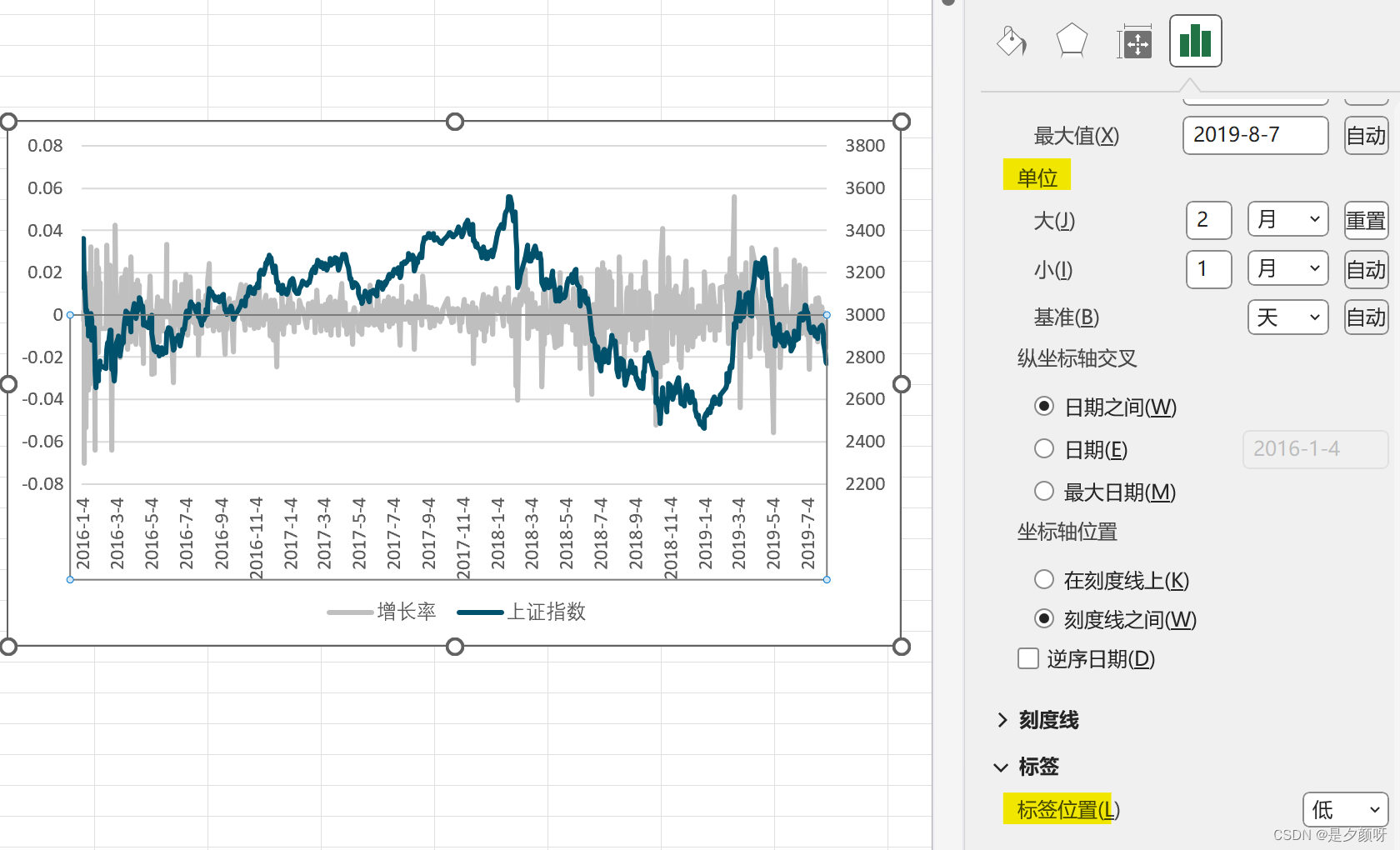This screenshot has height=850, width=1400.
Task: Click the 标签位置(L) label
Action: pos(1068,809)
